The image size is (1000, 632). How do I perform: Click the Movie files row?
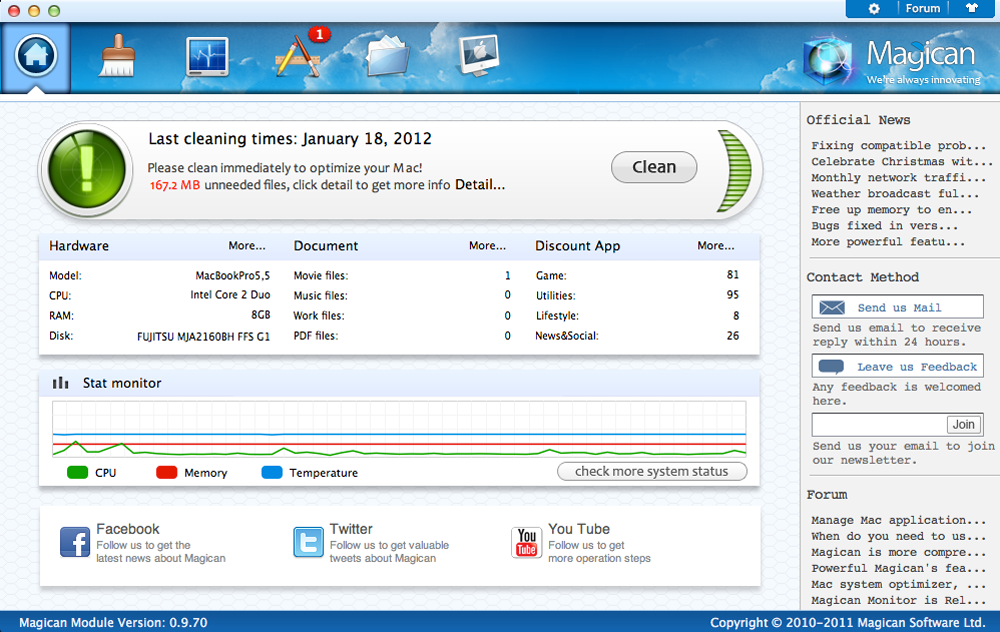click(x=402, y=276)
